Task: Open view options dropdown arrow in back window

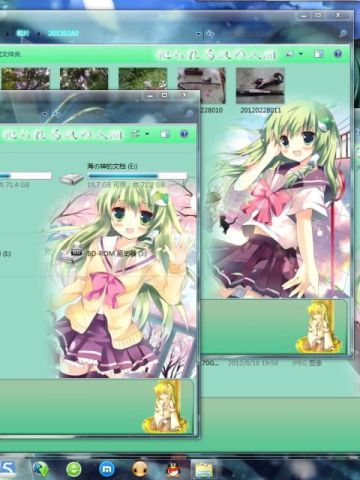Action: pyautogui.click(x=301, y=54)
